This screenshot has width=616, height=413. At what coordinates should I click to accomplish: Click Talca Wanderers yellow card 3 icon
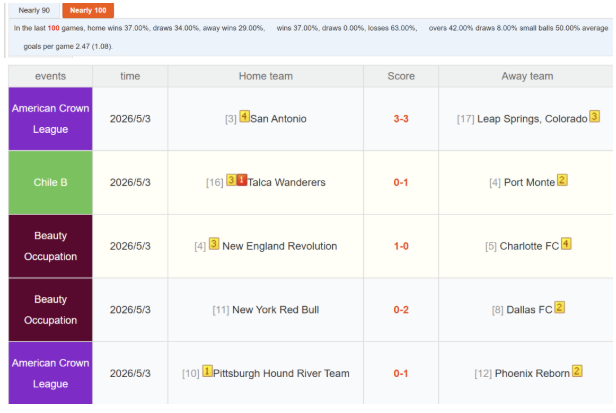(231, 180)
